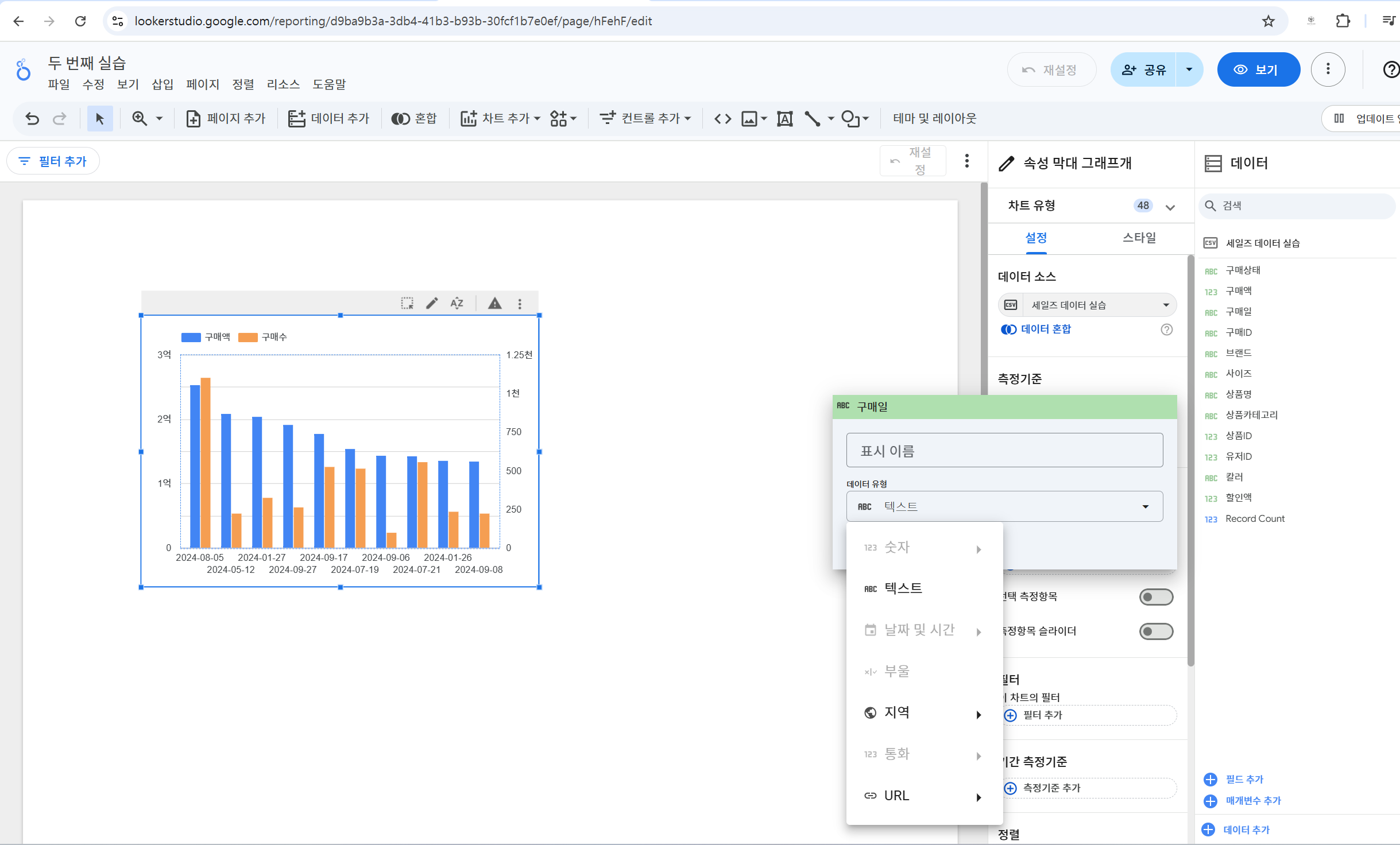Click the Looker Studio logo
Screen dimensions: 1400x845
coord(24,70)
